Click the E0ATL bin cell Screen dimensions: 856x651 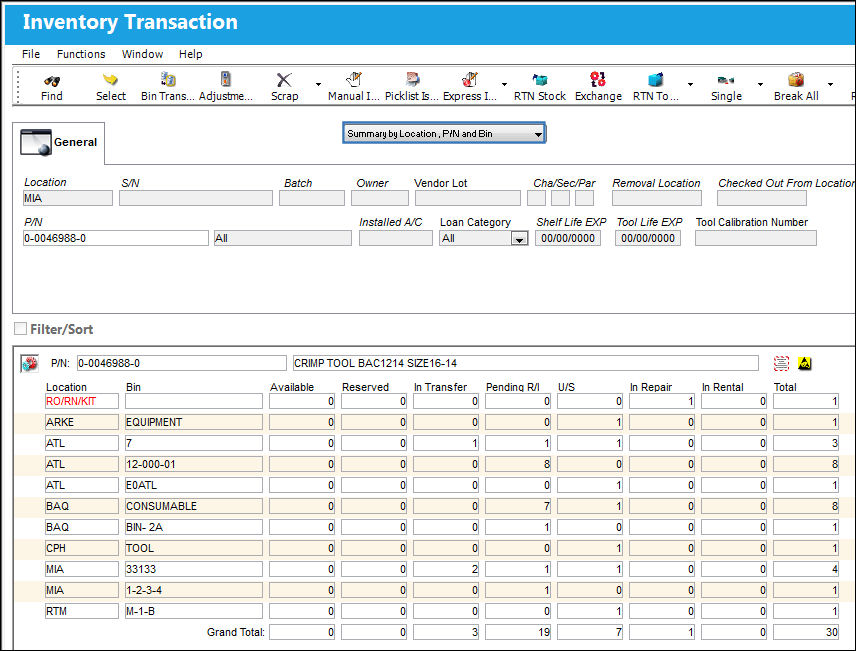coord(193,485)
